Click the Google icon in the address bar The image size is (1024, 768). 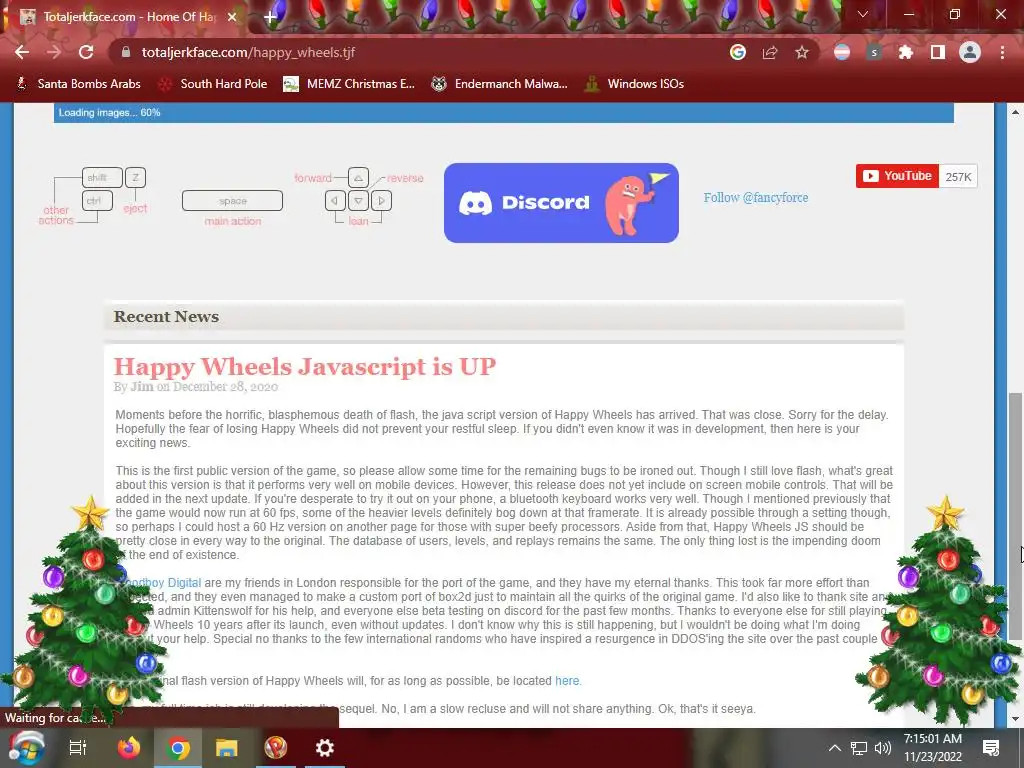(738, 52)
